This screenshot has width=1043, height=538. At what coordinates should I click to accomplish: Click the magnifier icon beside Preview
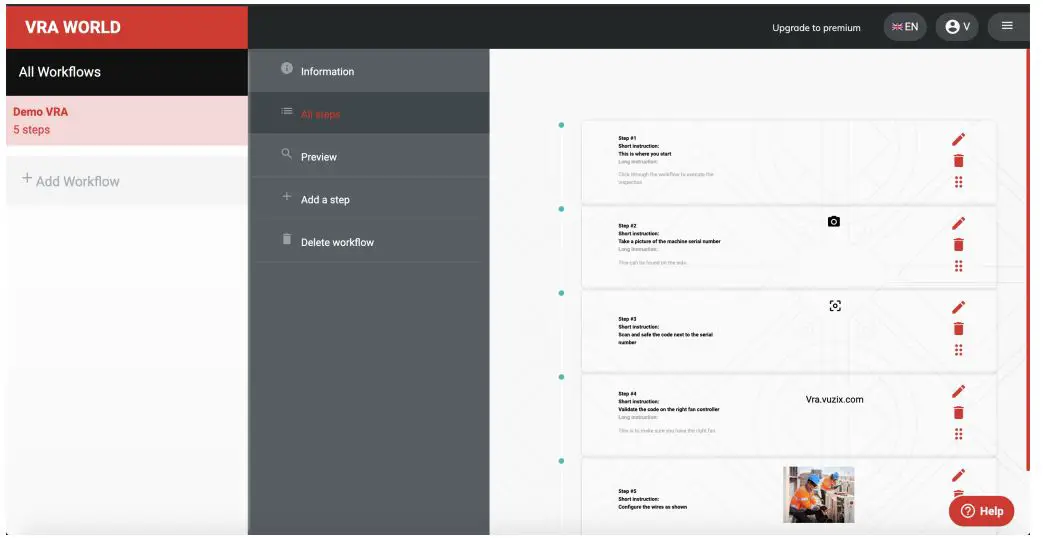(x=287, y=154)
